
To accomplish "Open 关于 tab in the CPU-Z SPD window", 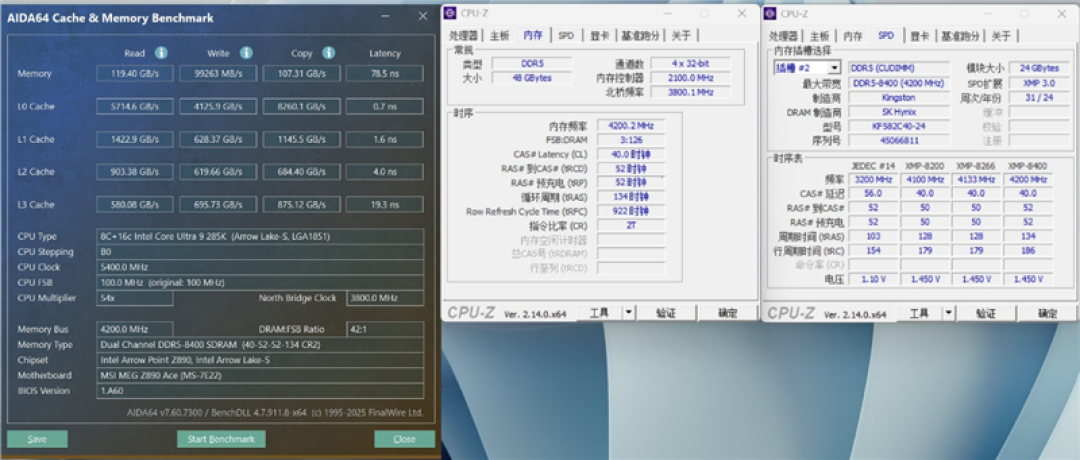I will pos(1001,36).
